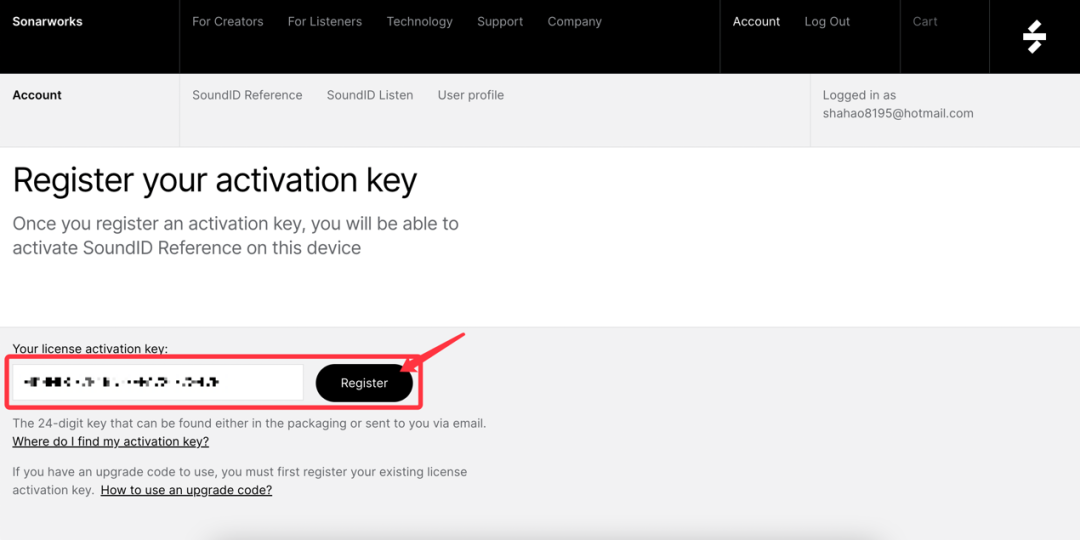Click the "Register your activation key" heading
The width and height of the screenshot is (1080, 540).
215,181
